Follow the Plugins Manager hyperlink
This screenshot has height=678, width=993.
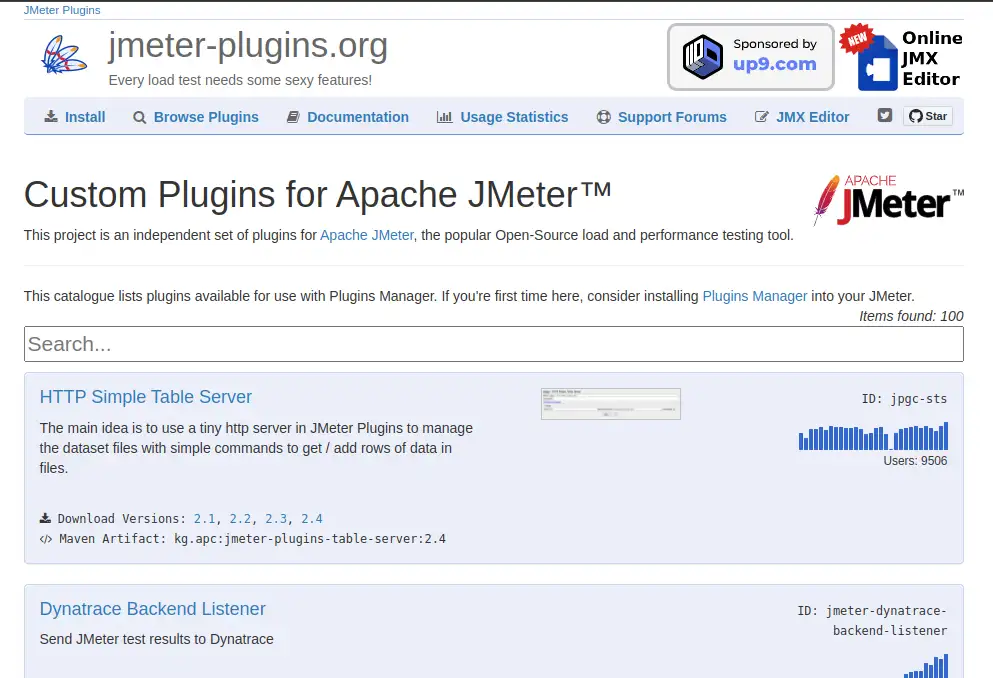[755, 296]
